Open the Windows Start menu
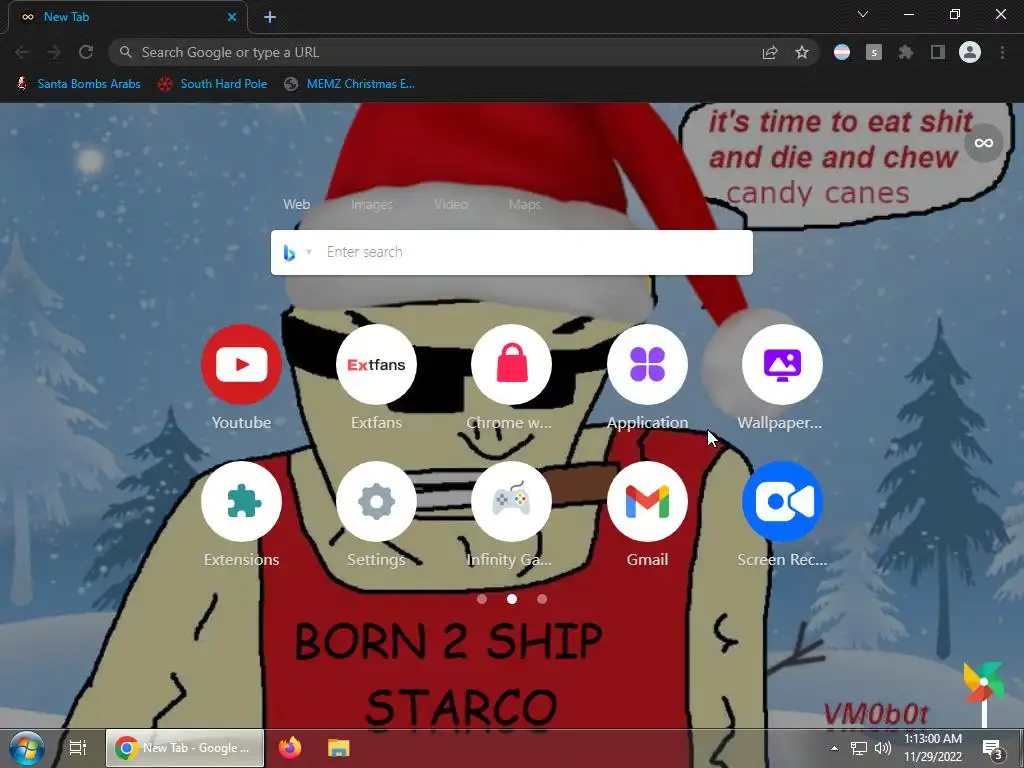Viewport: 1024px width, 768px height. point(27,748)
